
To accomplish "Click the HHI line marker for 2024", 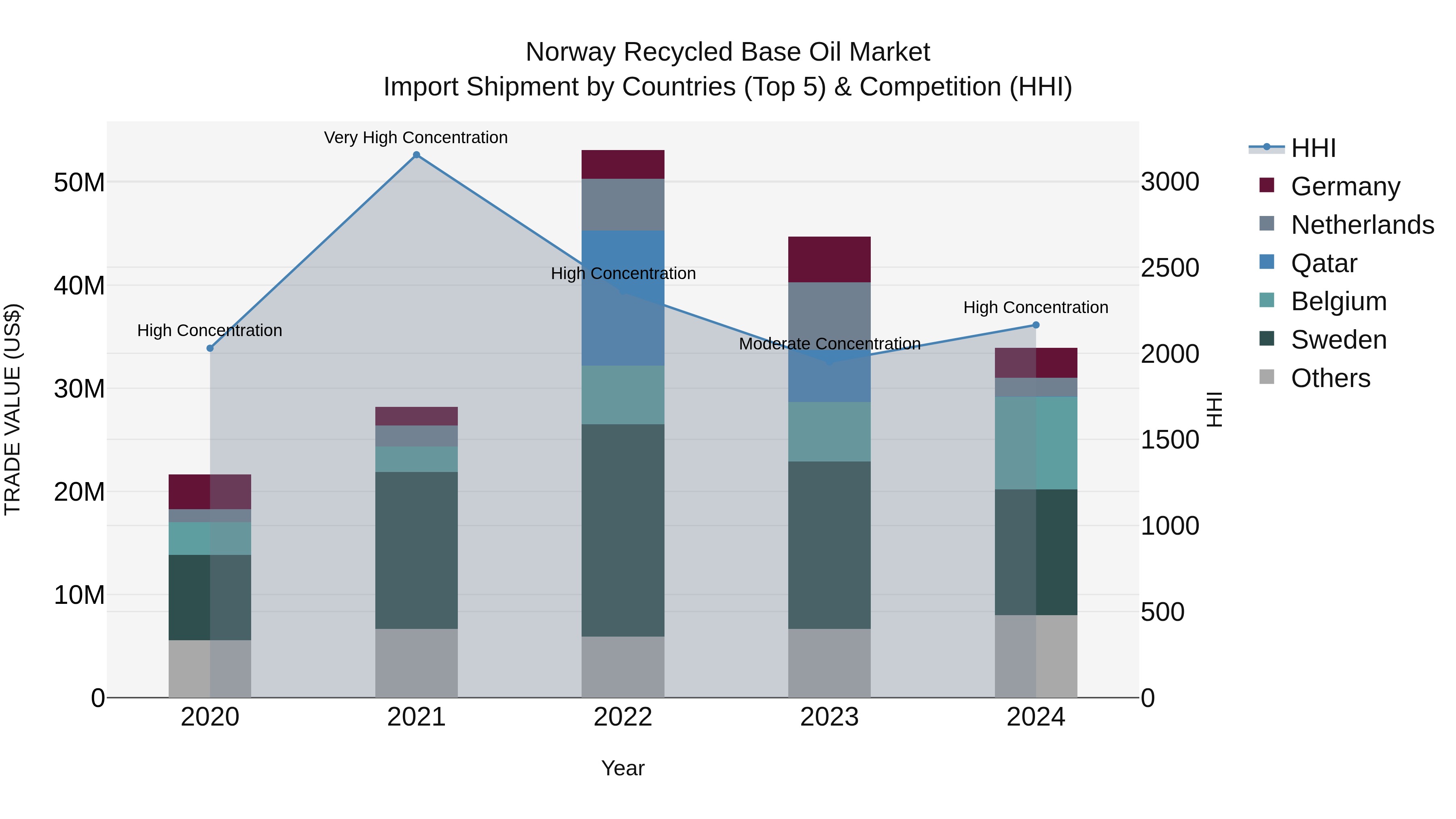I will (1036, 325).
